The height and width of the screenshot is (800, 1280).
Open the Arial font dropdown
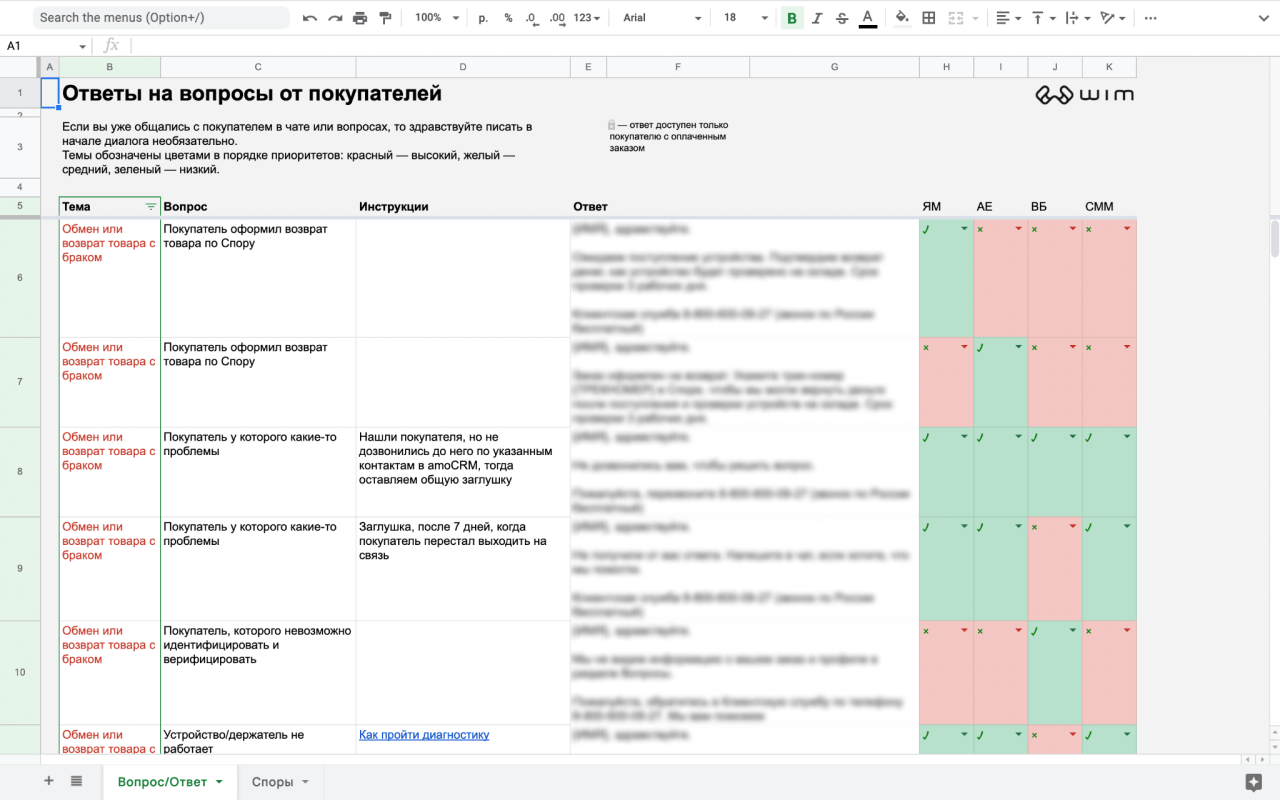660,18
